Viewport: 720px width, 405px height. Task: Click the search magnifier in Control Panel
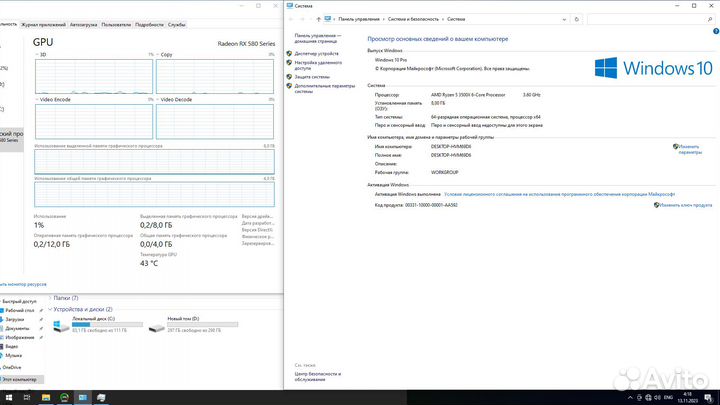710,19
